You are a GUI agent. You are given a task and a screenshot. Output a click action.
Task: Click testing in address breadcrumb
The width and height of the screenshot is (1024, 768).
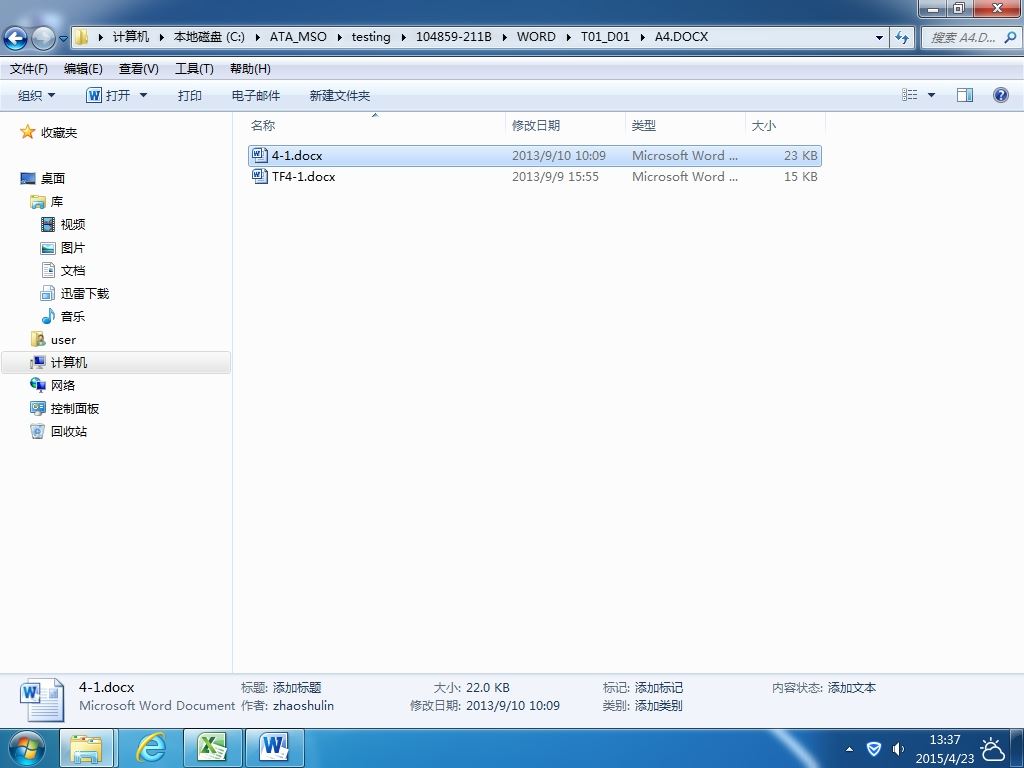pyautogui.click(x=371, y=37)
